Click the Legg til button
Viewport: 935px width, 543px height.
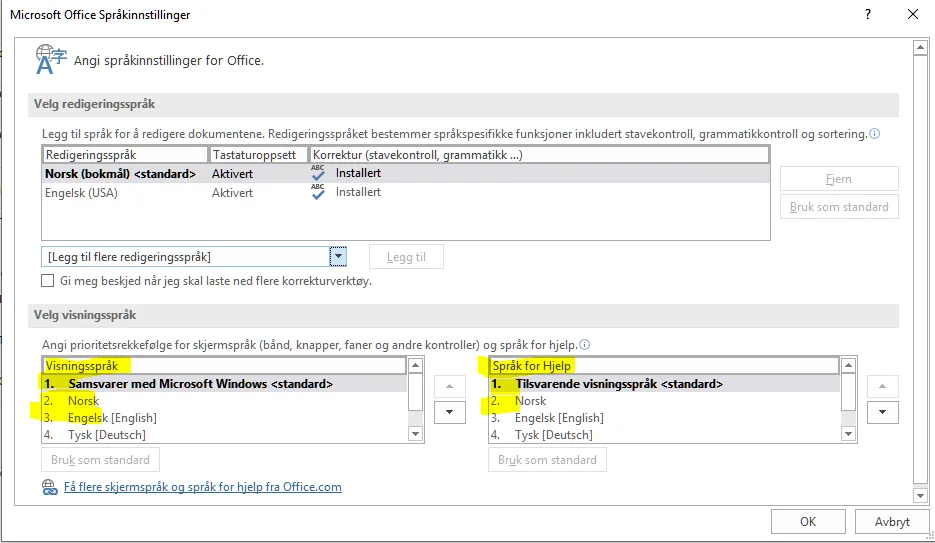click(406, 257)
